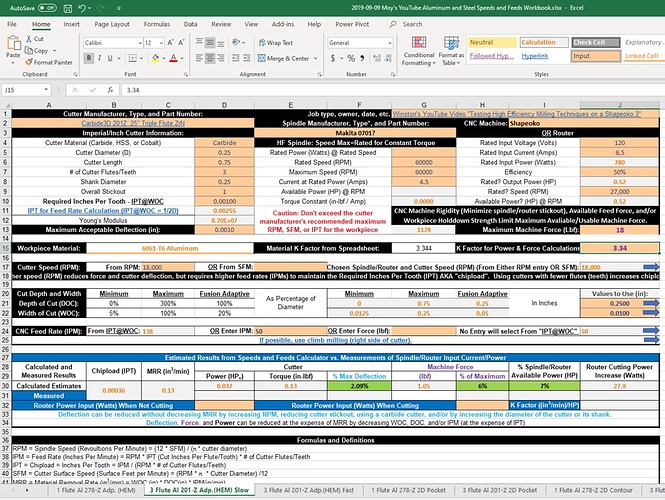
Task: Open the Calibri font name dropdown
Action: tap(140, 43)
